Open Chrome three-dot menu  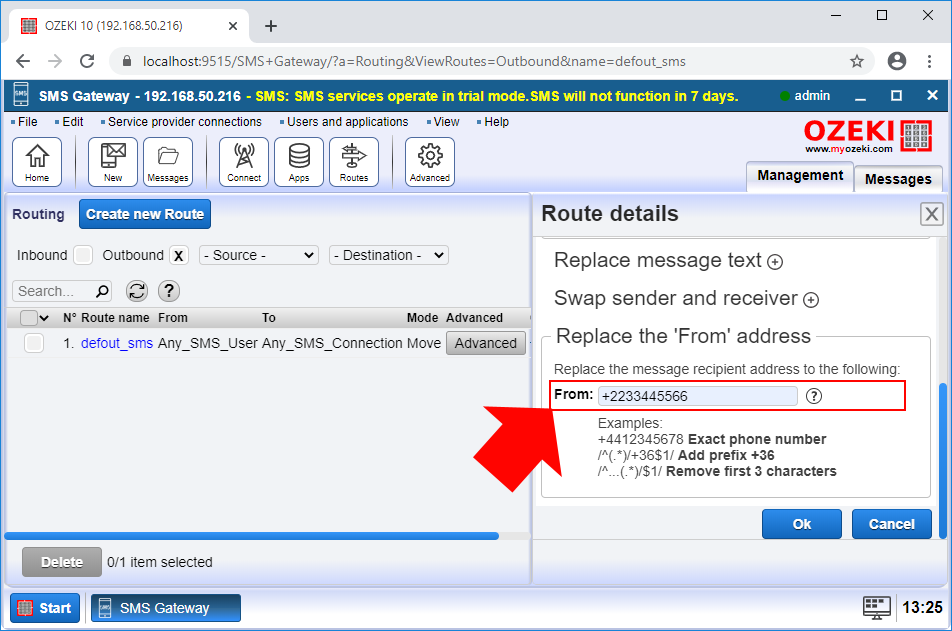(929, 61)
